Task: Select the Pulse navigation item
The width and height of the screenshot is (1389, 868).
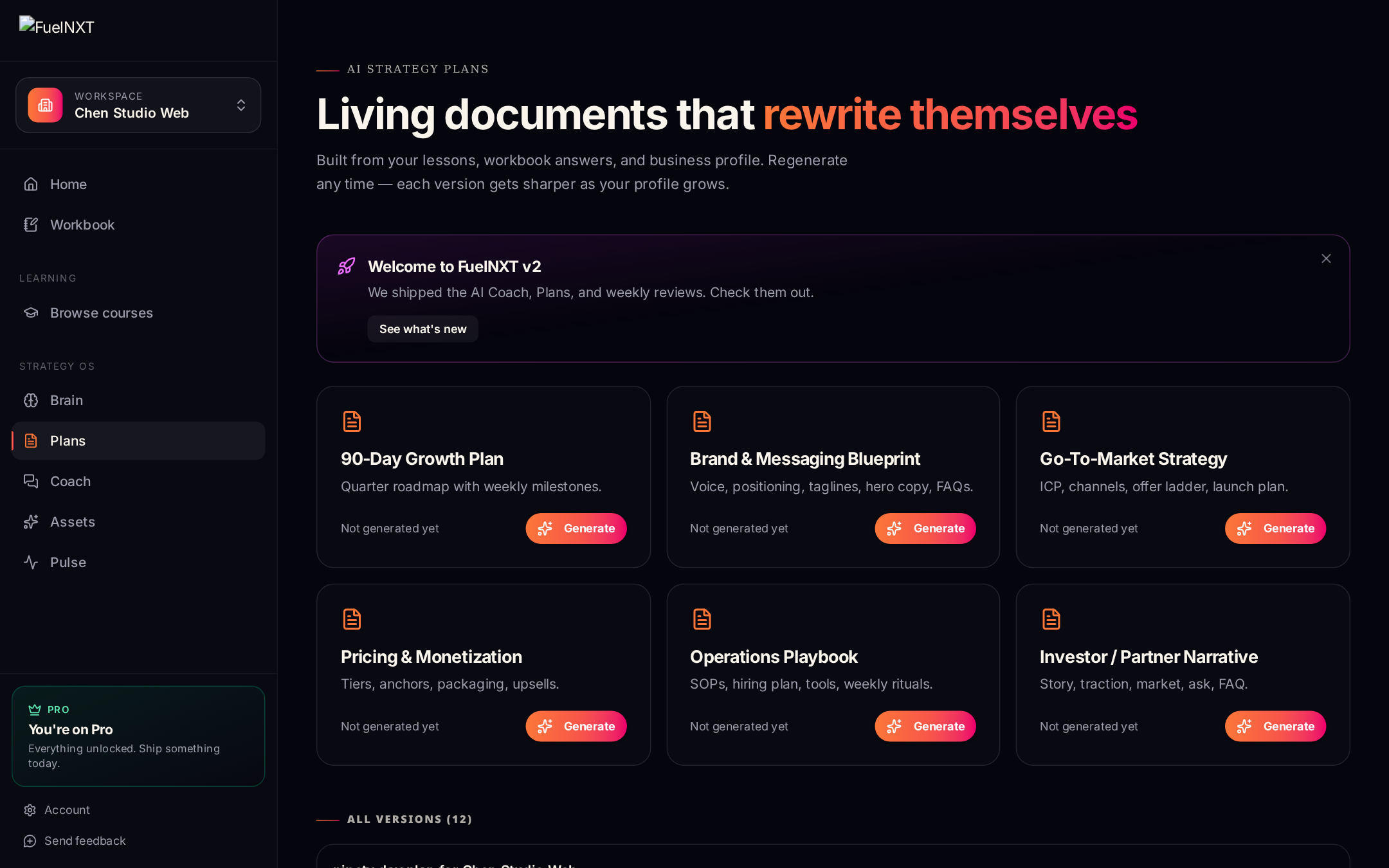Action: point(138,563)
